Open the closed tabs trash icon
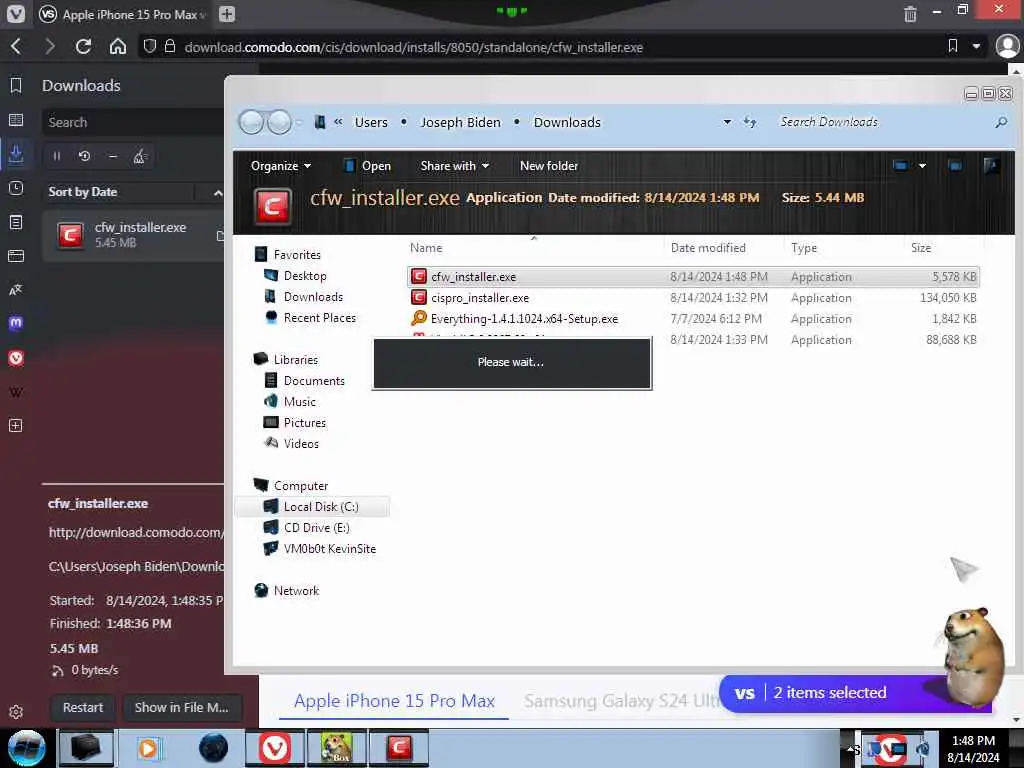This screenshot has height=768, width=1024. [x=910, y=14]
